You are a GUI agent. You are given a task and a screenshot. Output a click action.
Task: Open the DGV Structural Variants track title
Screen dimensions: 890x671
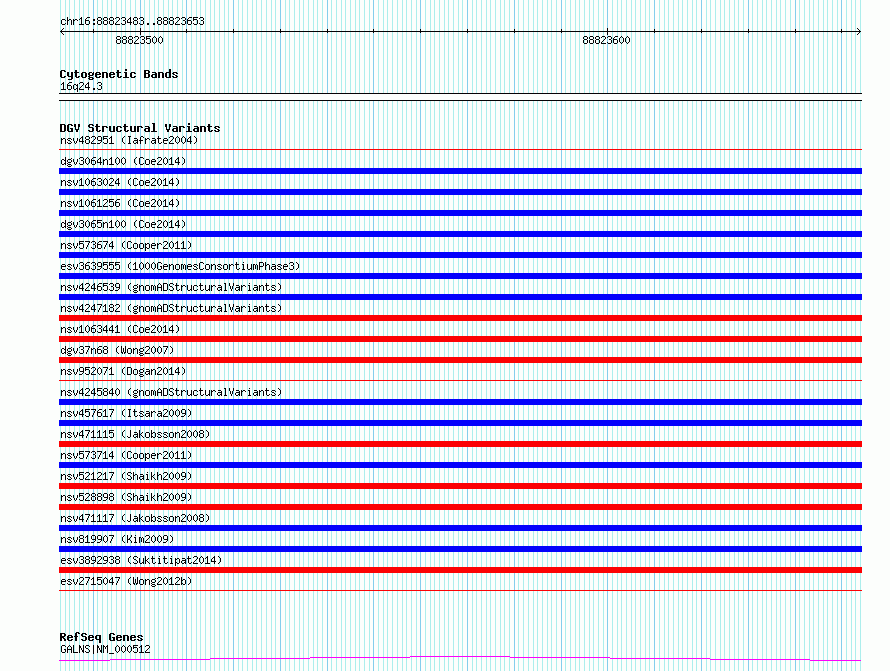[x=140, y=128]
